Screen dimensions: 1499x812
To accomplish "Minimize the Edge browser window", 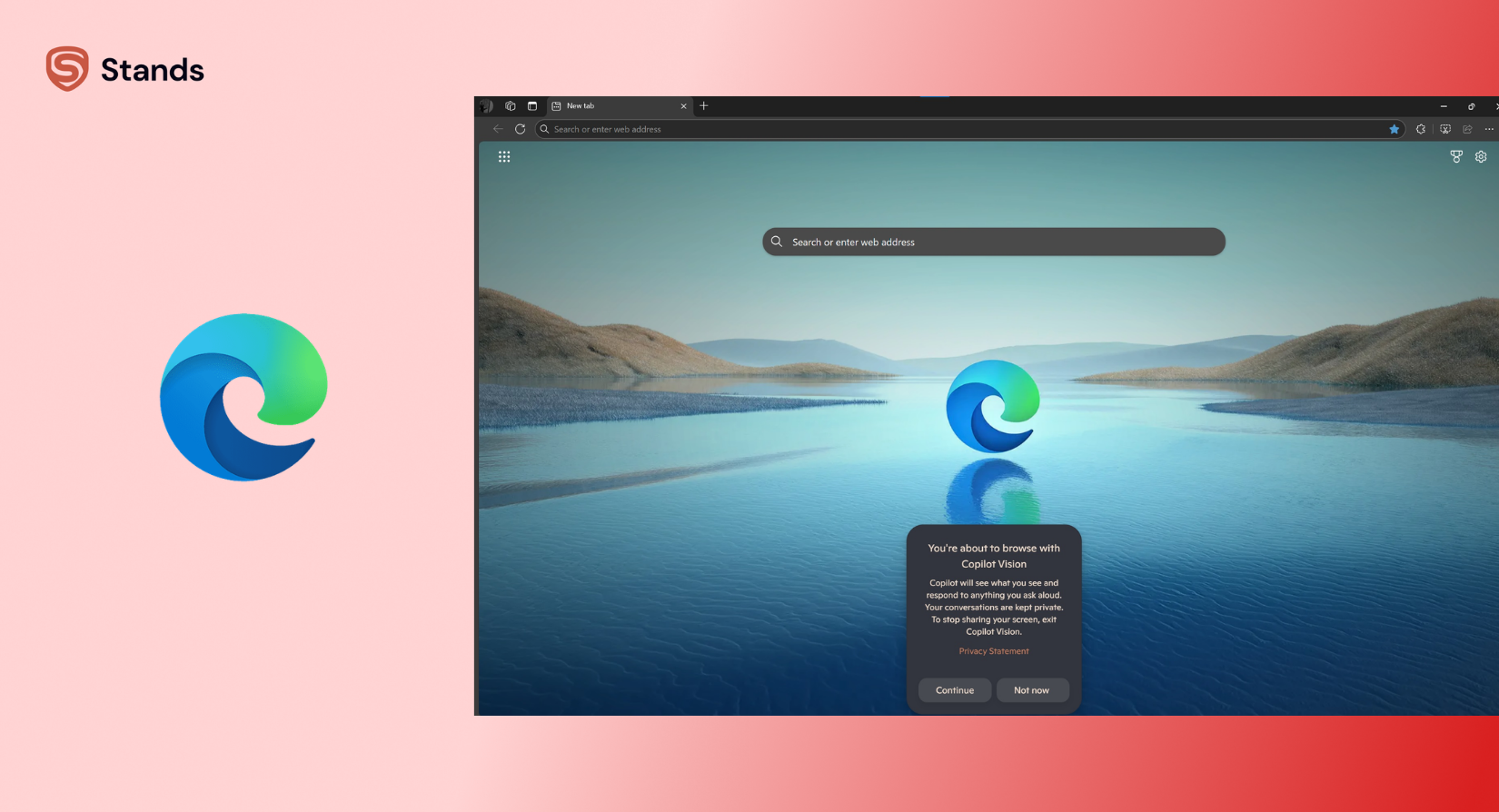I will [1444, 106].
